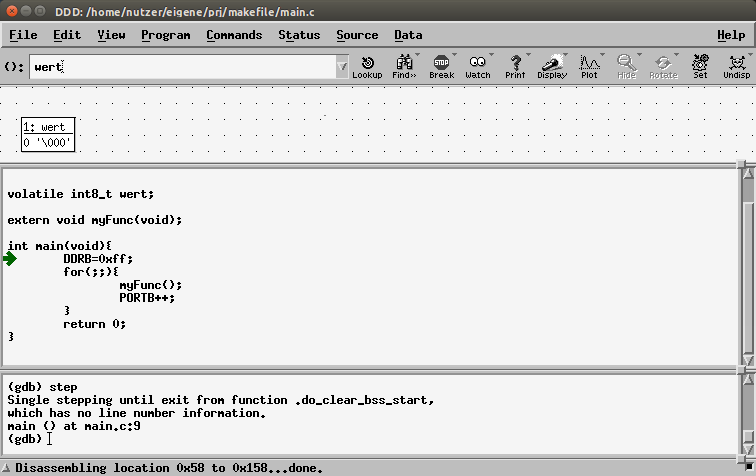The height and width of the screenshot is (476, 756).
Task: Open the Status menu
Action: pos(299,35)
